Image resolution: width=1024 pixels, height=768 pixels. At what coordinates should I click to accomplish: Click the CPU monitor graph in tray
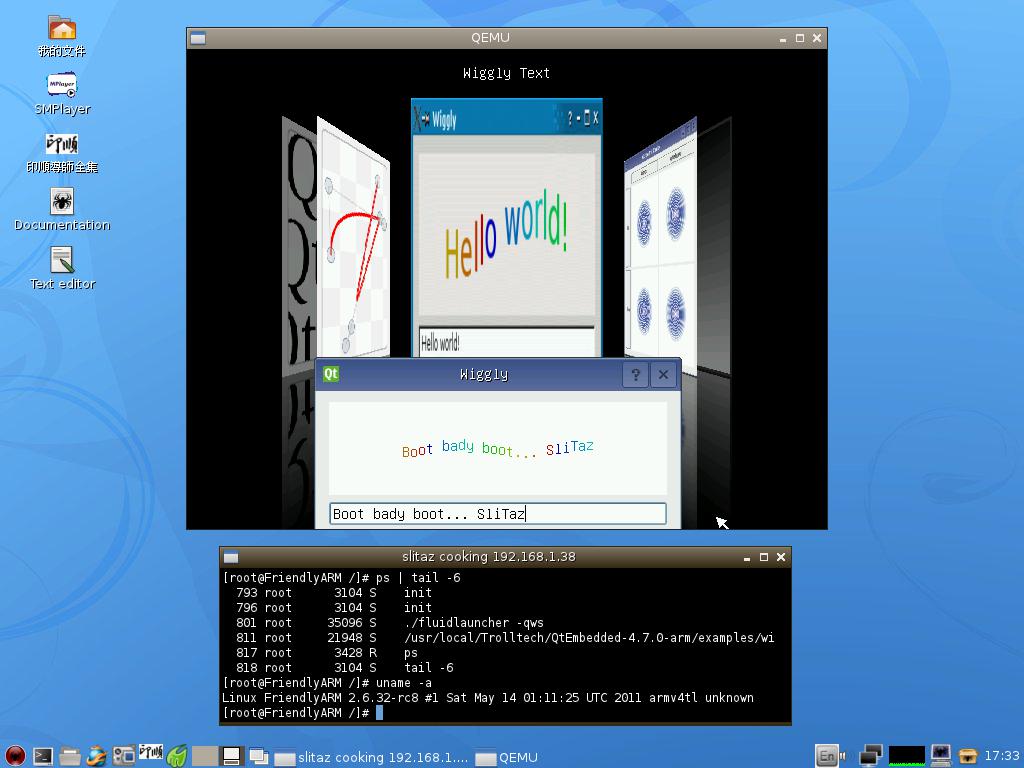907,756
